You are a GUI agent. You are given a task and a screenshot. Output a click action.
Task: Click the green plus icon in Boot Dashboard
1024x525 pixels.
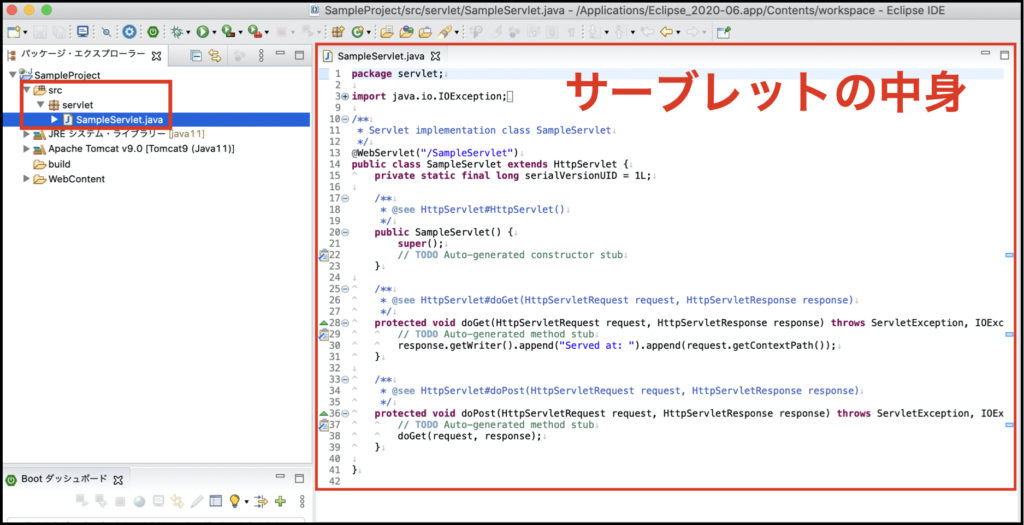(281, 501)
